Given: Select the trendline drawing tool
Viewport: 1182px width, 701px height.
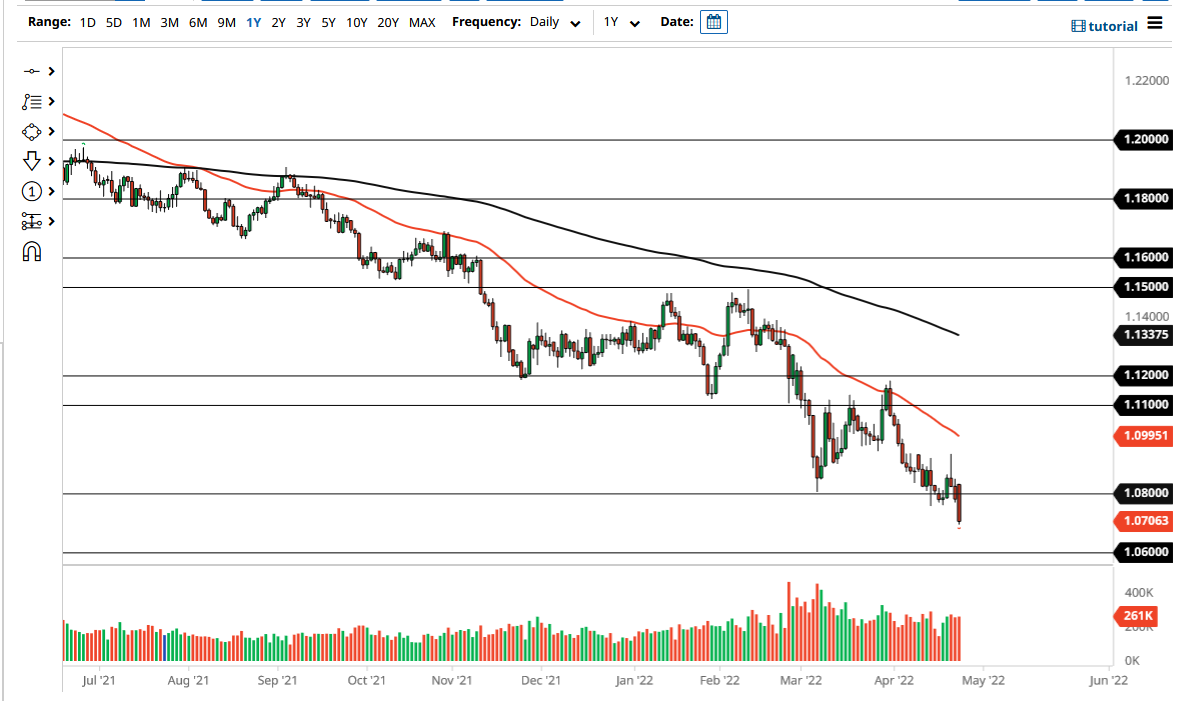Looking at the screenshot, I should pos(33,71).
